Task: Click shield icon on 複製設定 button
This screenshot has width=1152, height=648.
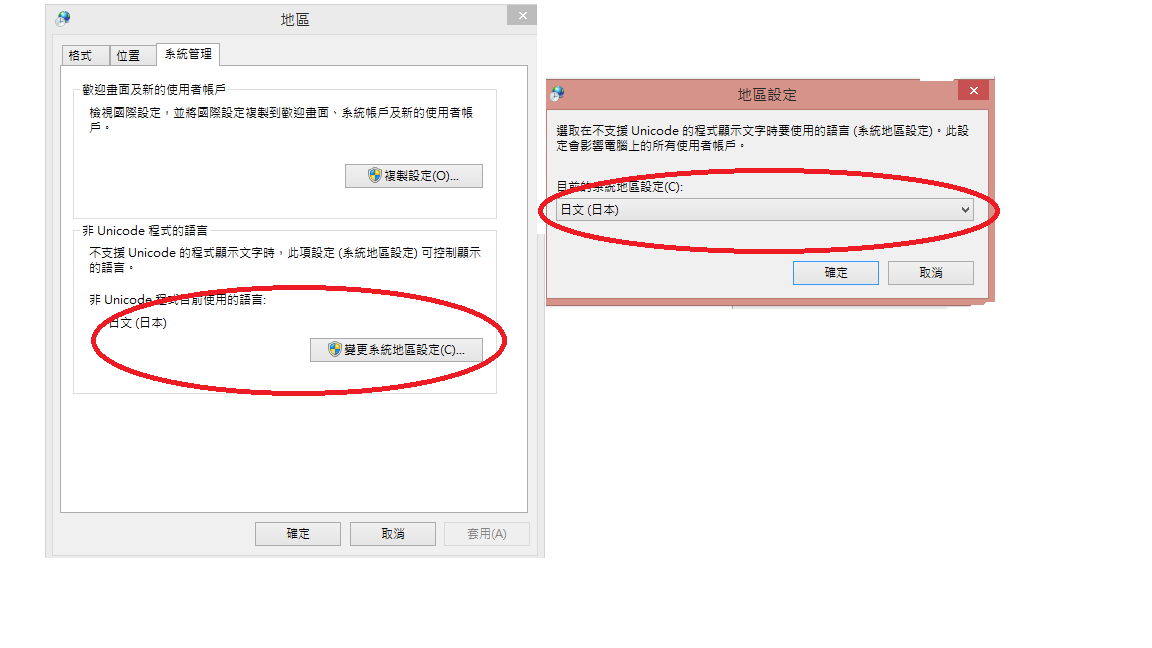Action: tap(375, 176)
